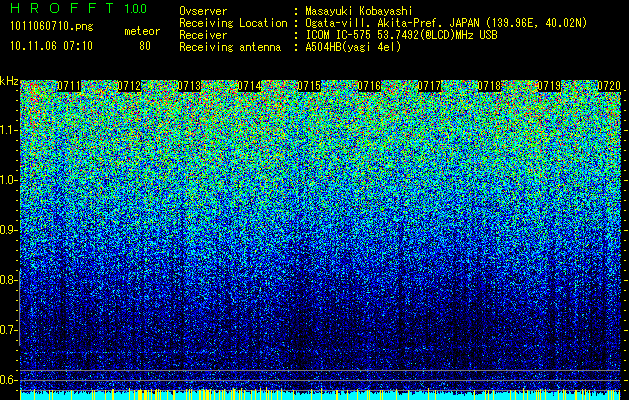Click the observer name Masayuki Kobayashi
Image resolution: width=629 pixels, height=400 pixels.
(x=359, y=11)
